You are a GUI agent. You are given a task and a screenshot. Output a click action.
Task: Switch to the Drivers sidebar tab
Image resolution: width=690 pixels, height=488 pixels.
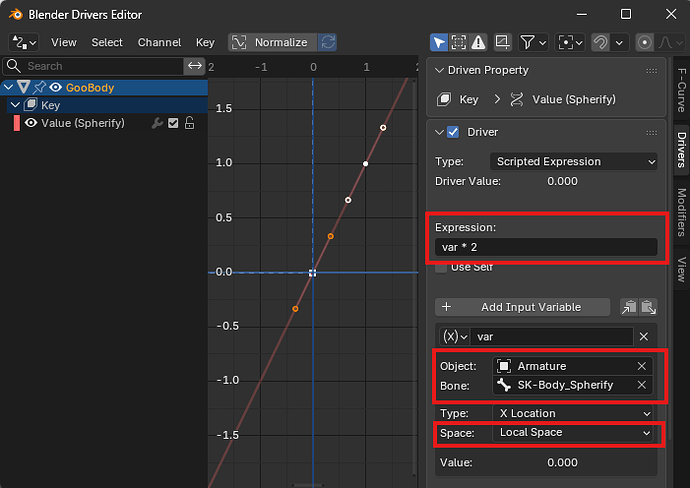click(681, 150)
